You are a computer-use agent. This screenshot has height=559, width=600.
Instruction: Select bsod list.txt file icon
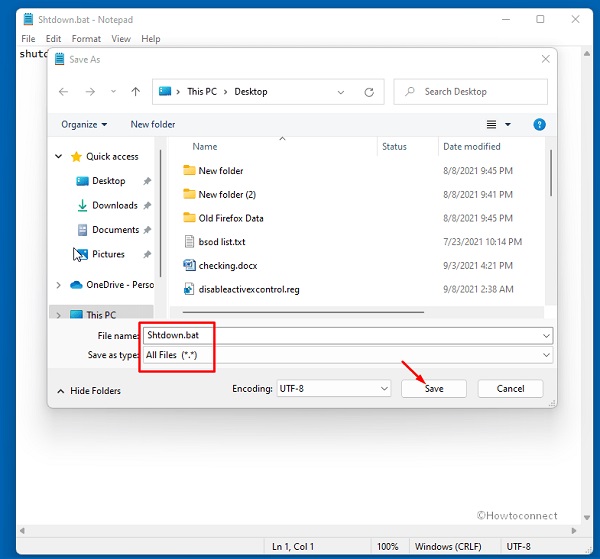[x=189, y=242]
